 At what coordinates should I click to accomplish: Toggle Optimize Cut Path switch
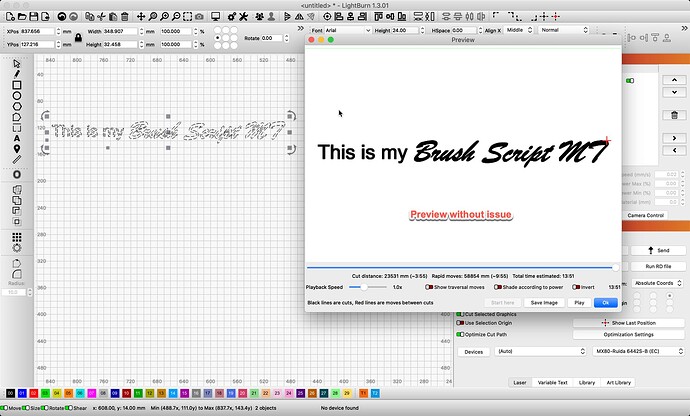[x=460, y=335]
